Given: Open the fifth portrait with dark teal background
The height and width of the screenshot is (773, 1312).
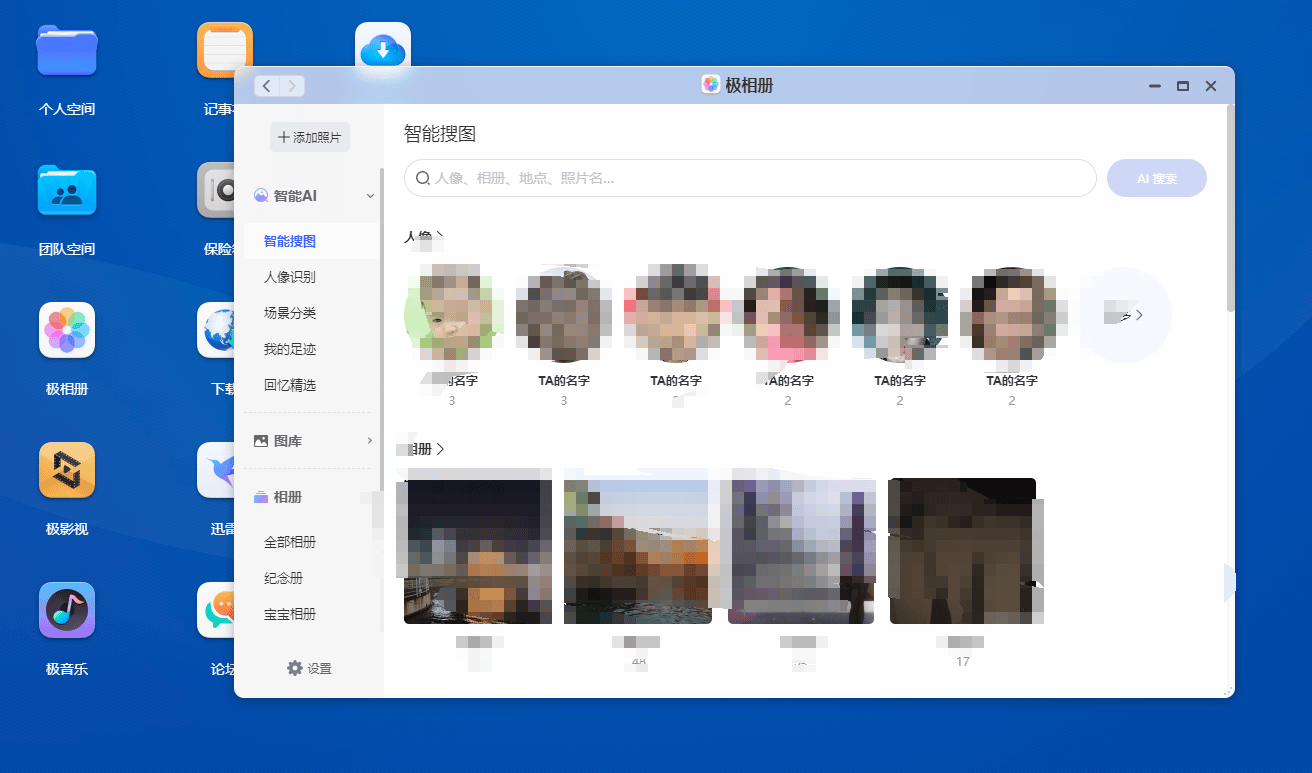Looking at the screenshot, I should click(x=899, y=314).
